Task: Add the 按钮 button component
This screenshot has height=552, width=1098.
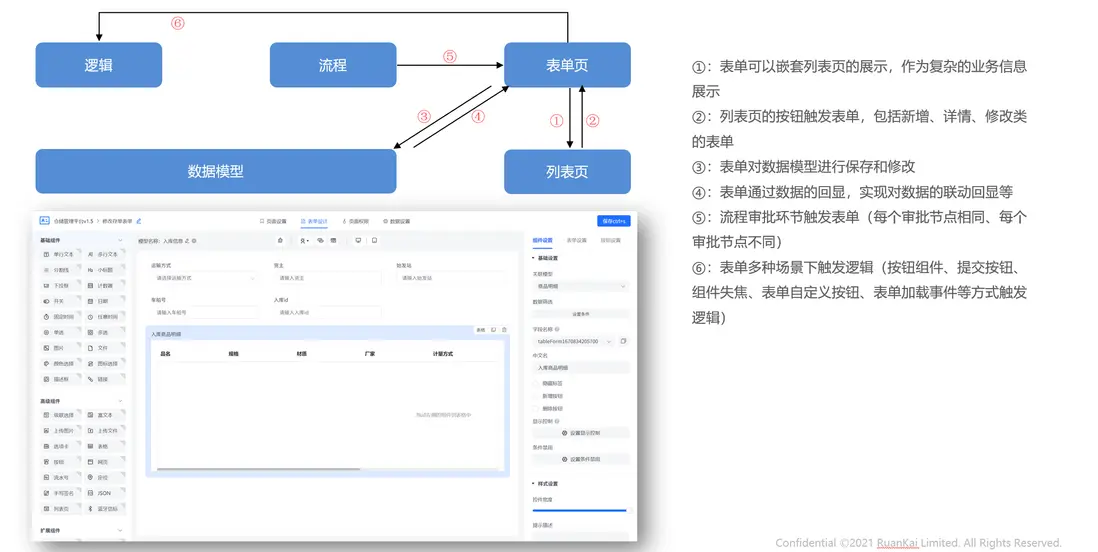Action: pos(60,462)
